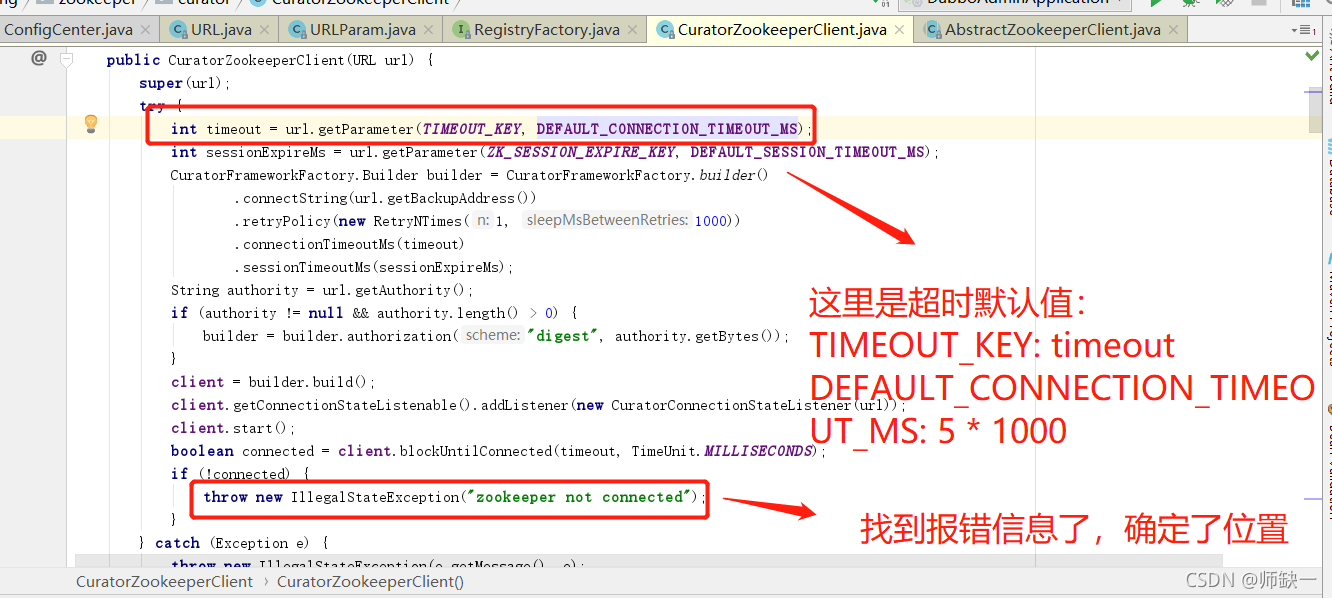Viewport: 1332px width, 598px height.
Task: Click super(url) call in constructor
Action: [185, 83]
